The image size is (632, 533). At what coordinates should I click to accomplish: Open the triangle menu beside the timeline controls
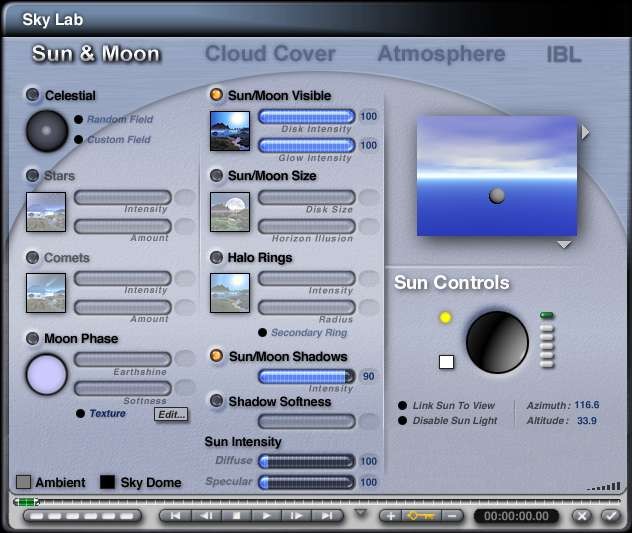click(361, 514)
